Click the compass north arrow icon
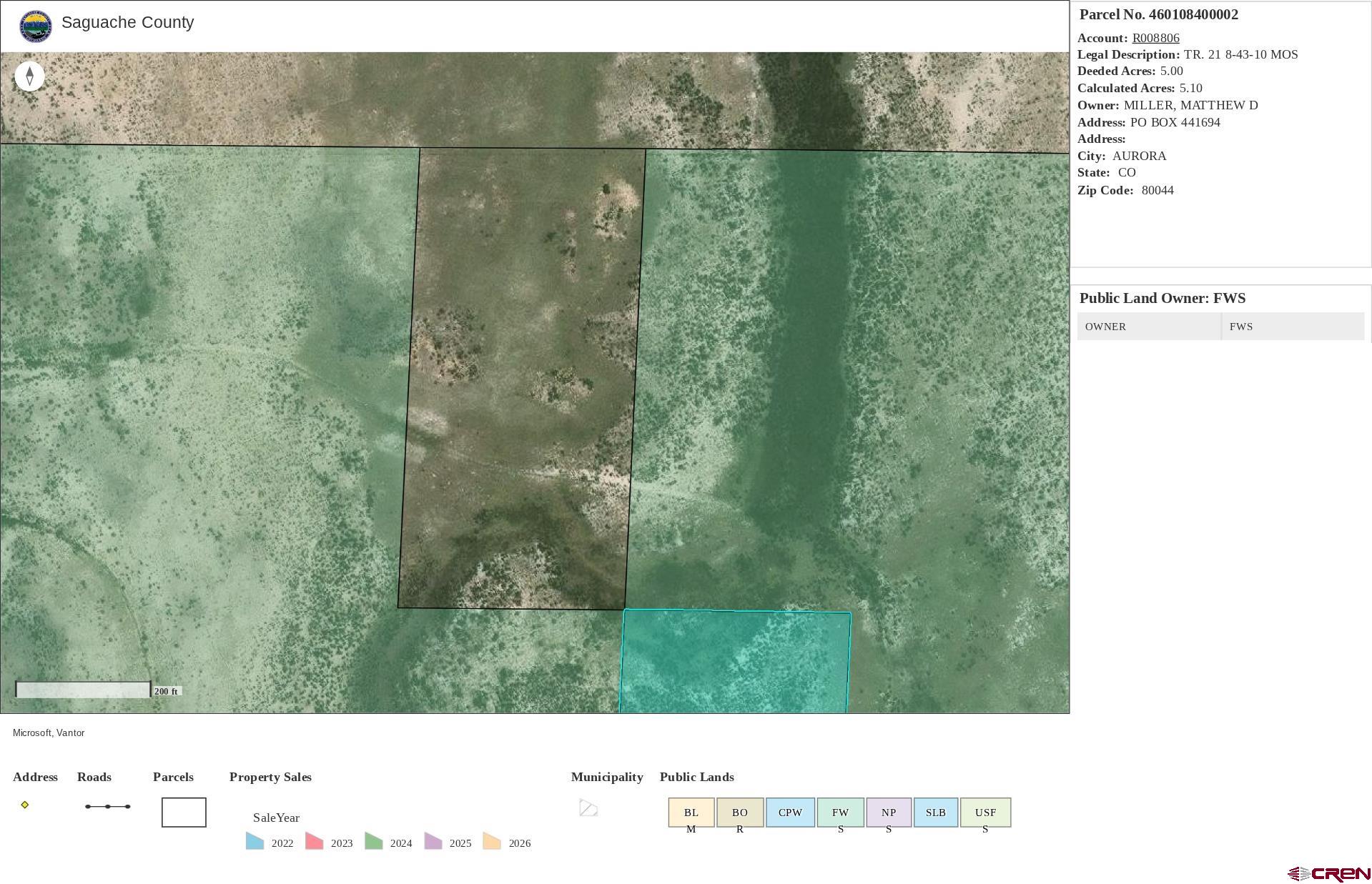1372x884 pixels. point(29,76)
